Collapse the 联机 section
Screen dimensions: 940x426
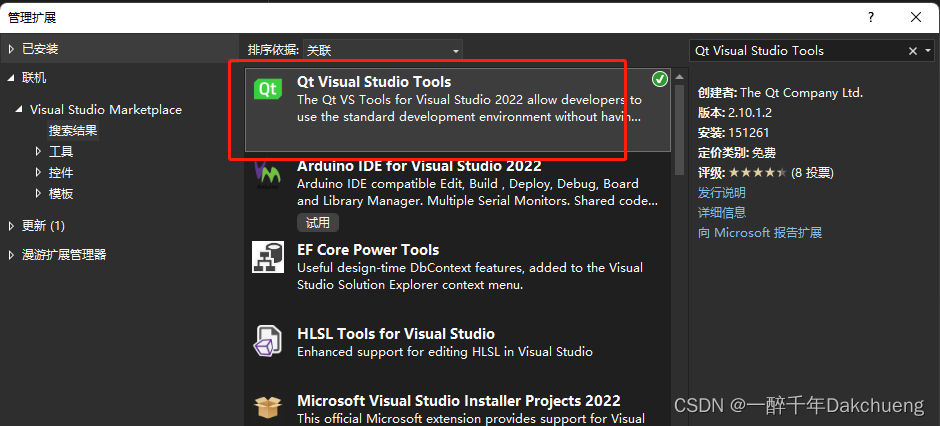pos(11,78)
